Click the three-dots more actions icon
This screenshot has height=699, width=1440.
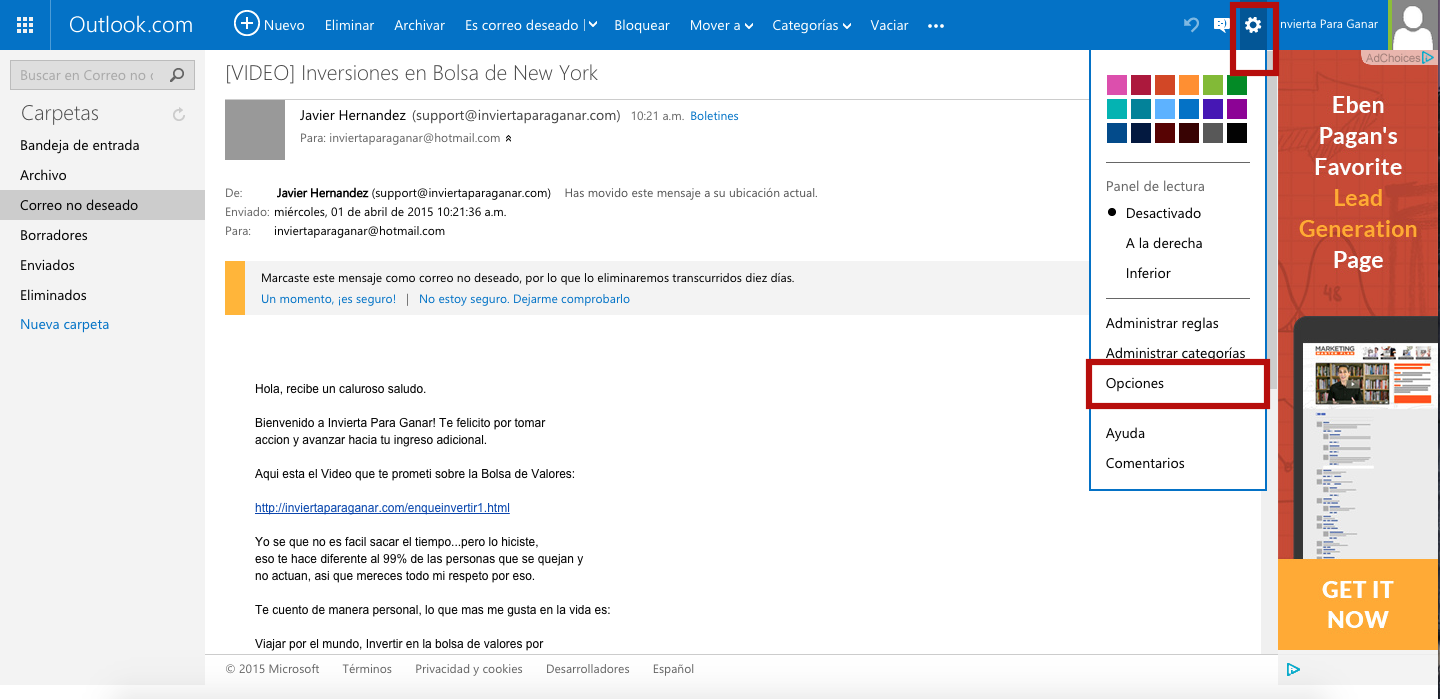(936, 26)
